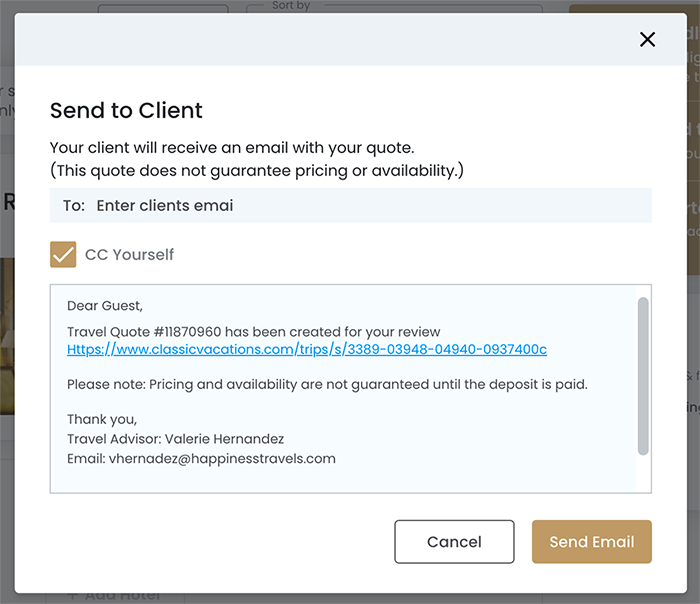The height and width of the screenshot is (604, 700).
Task: Click the To: field label
Action: (74, 205)
